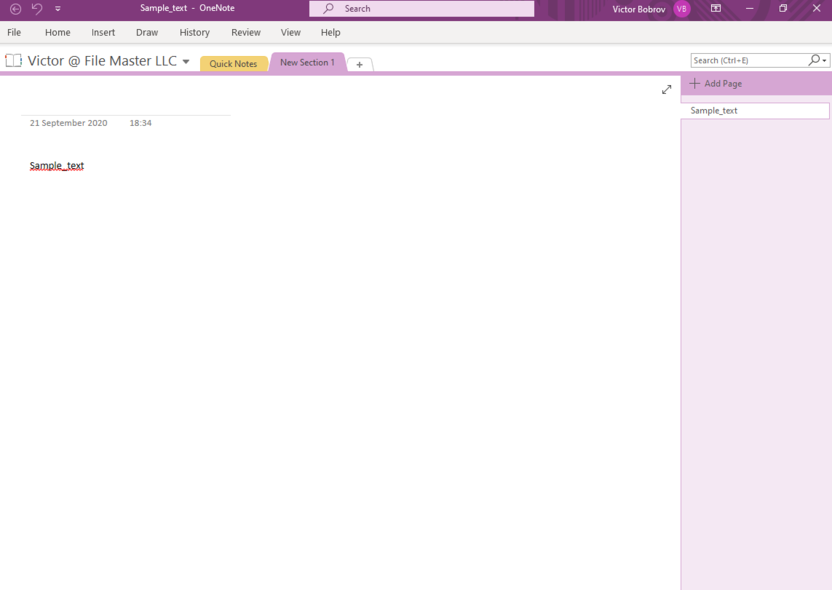Screen dimensions: 832x590
Task: Select the New Section 1 tab
Action: click(307, 63)
